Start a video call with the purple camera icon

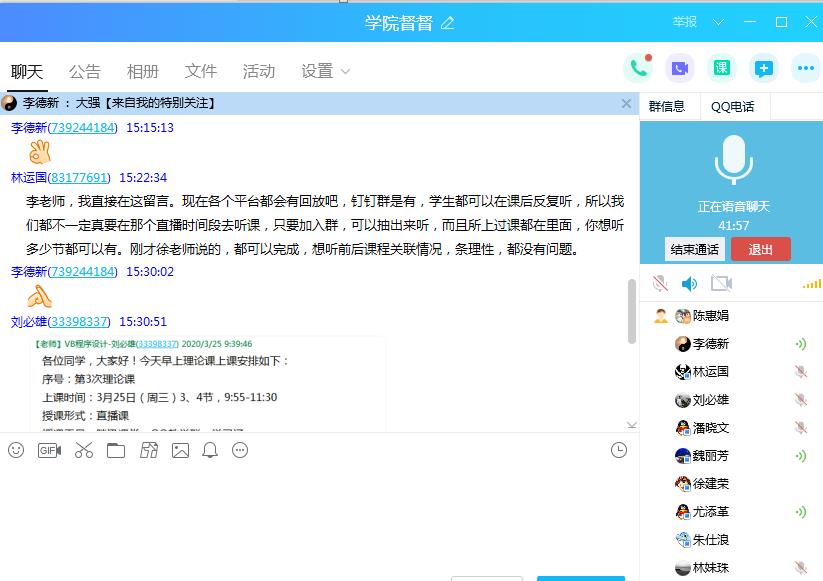pos(680,68)
